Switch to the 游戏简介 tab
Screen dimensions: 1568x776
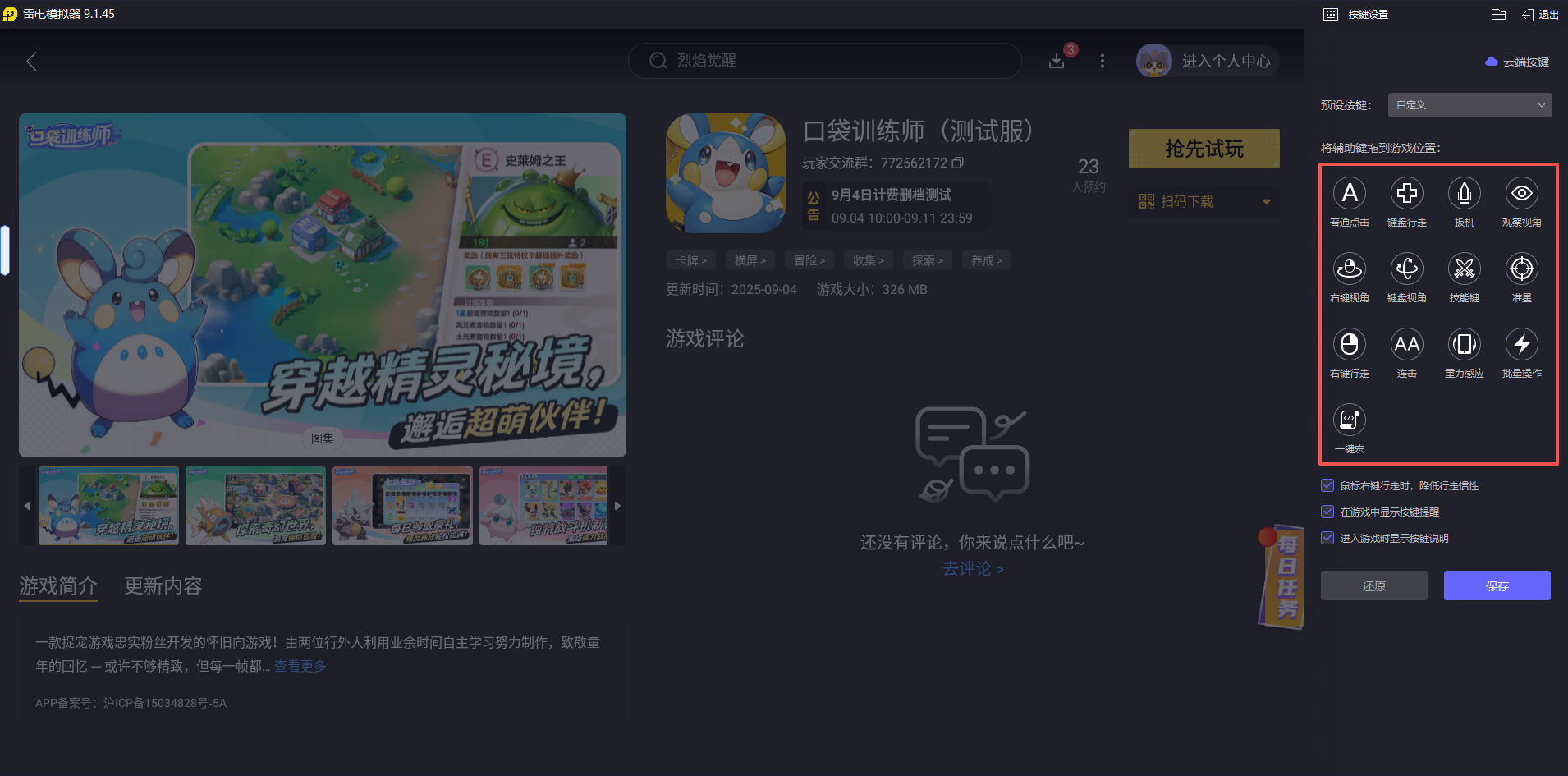coord(58,585)
